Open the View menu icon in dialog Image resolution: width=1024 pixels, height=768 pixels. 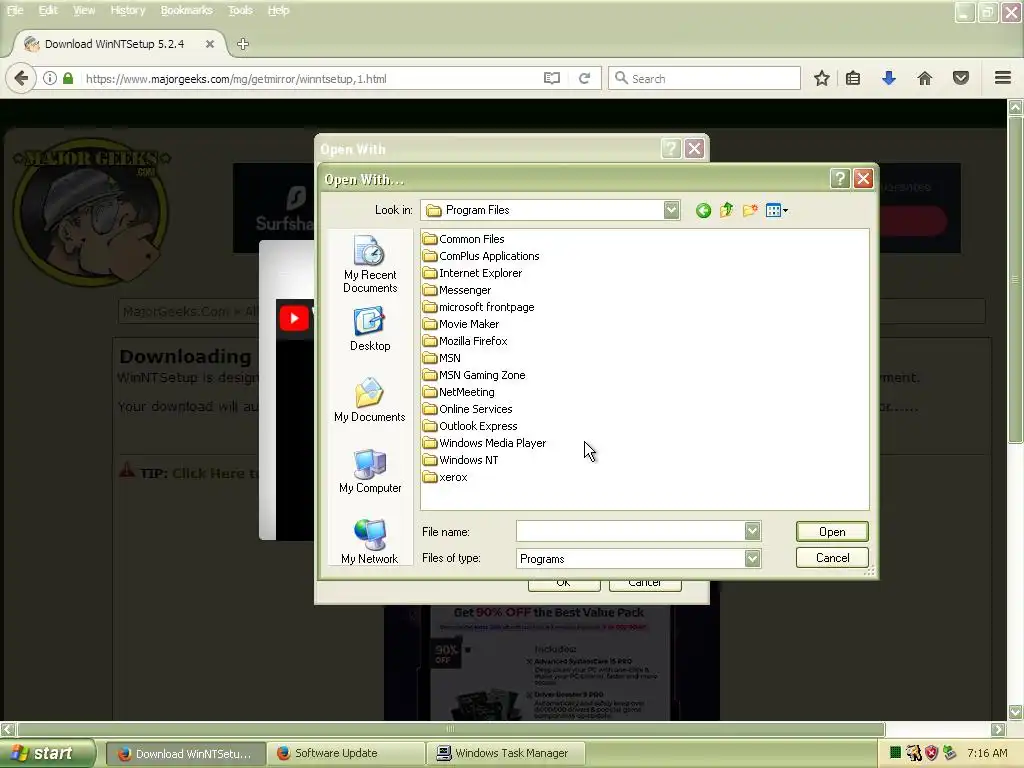tap(776, 210)
